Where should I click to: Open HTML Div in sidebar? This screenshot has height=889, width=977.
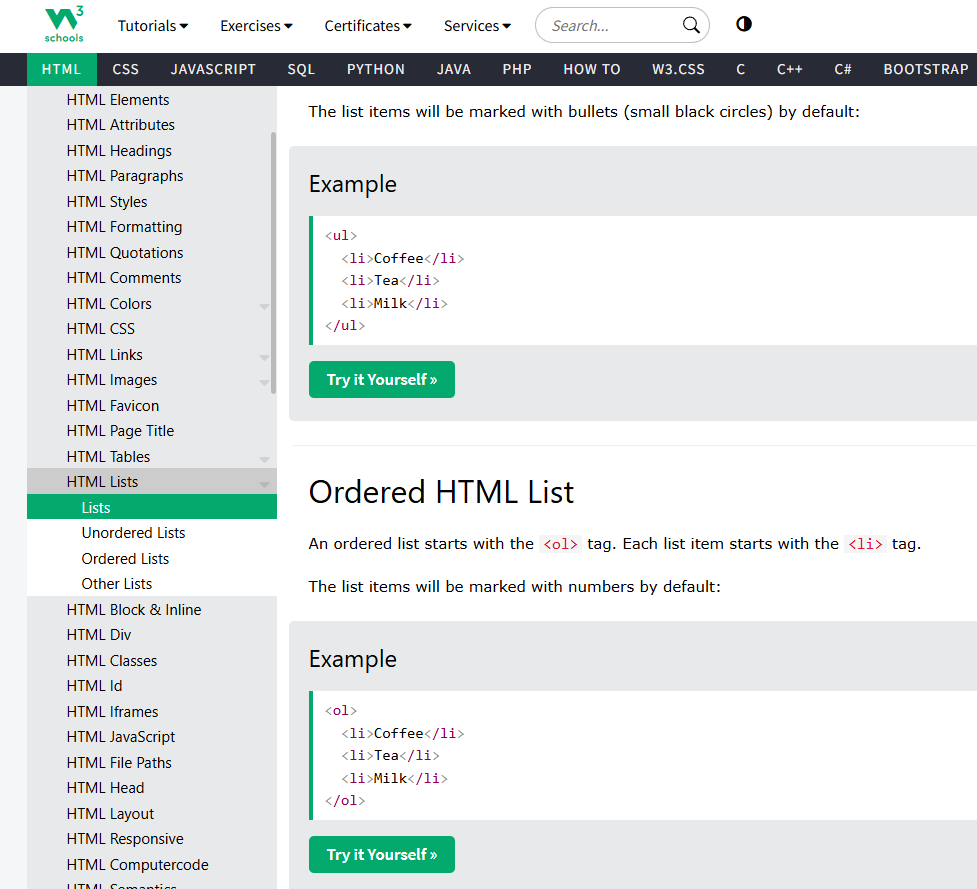pos(151,635)
